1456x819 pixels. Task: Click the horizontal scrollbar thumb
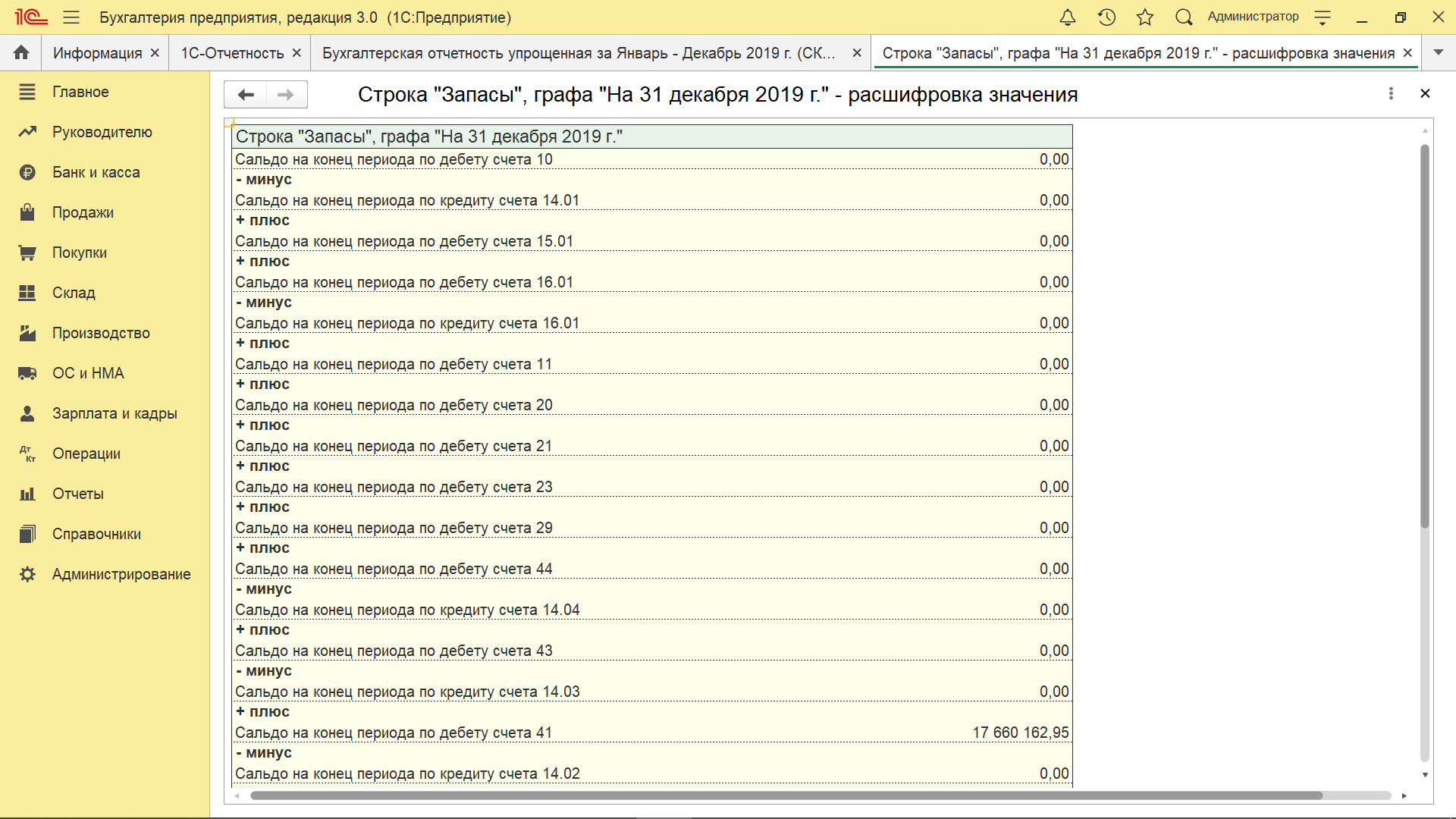(x=786, y=795)
